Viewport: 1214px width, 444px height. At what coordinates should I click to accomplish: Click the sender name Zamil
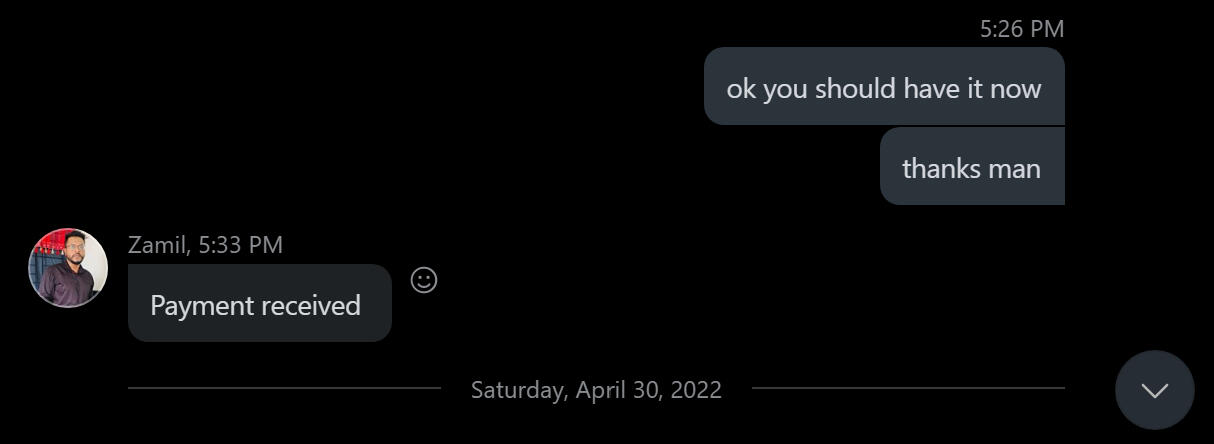[x=157, y=245]
